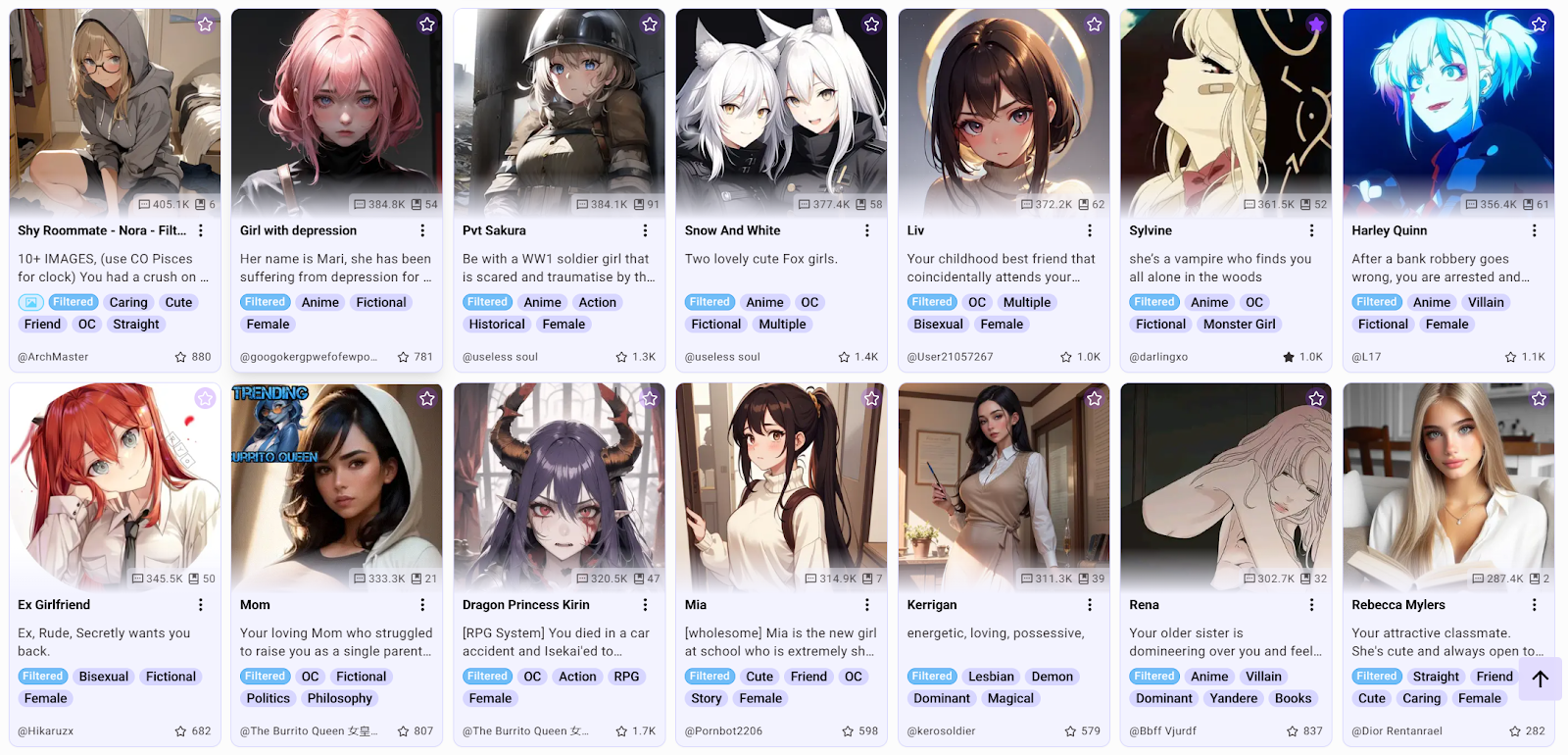Open the Kerrigan character thumbnail image
The height and width of the screenshot is (755, 1568).
tap(1004, 486)
